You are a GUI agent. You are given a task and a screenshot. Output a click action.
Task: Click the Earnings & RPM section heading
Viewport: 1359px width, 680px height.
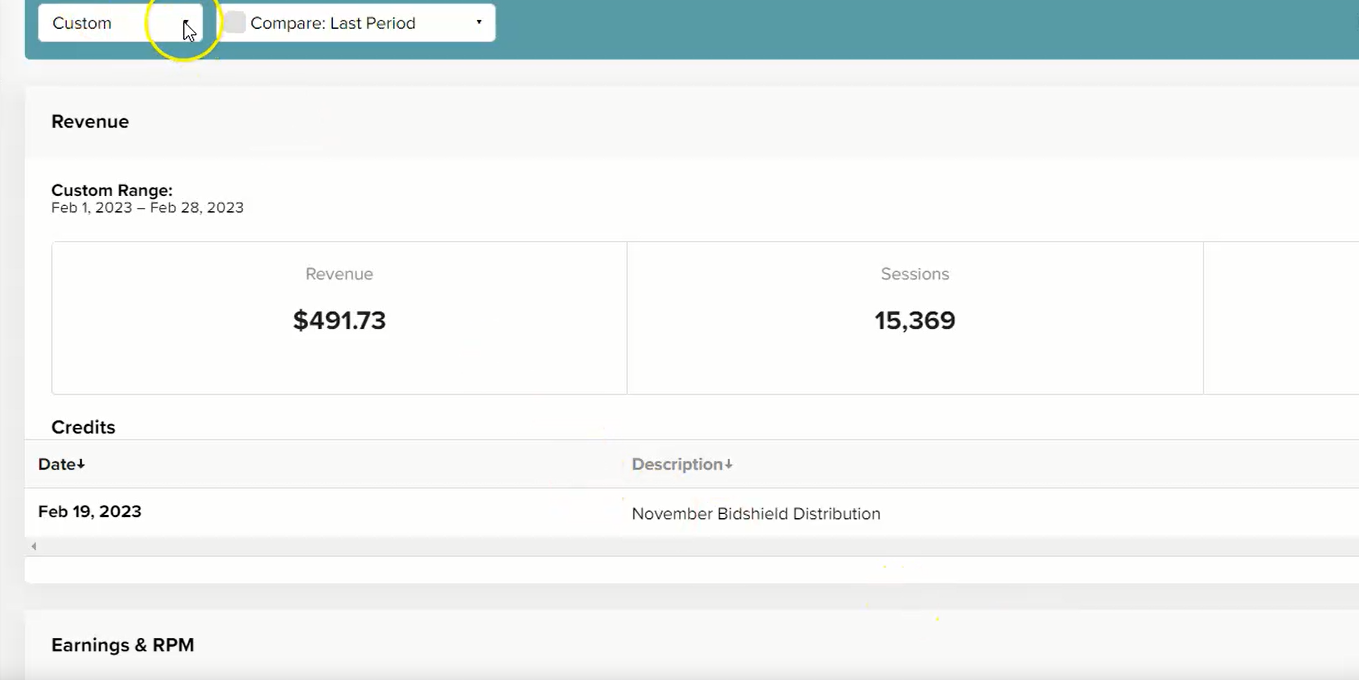[x=123, y=645]
